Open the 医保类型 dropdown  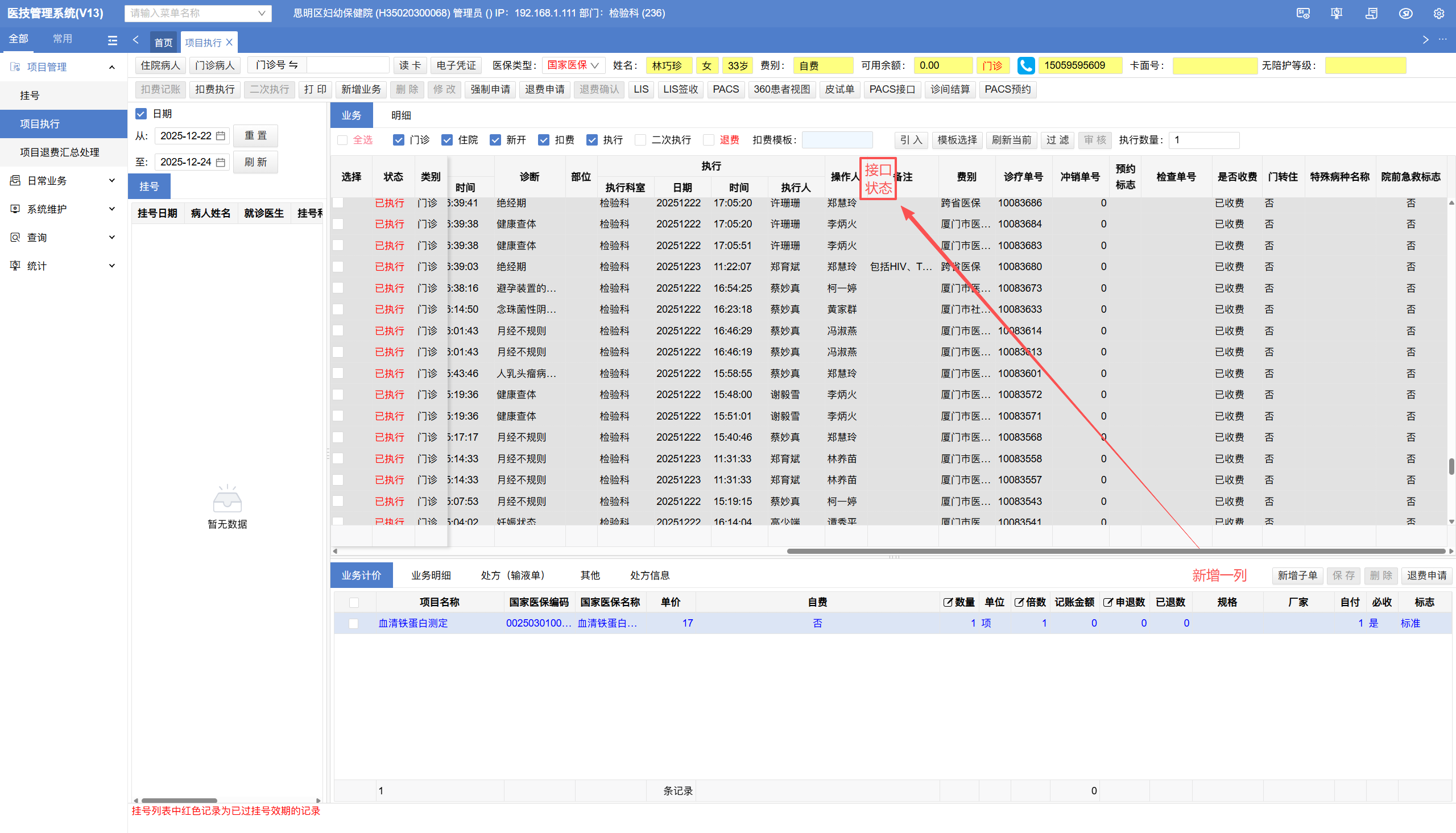(573, 65)
